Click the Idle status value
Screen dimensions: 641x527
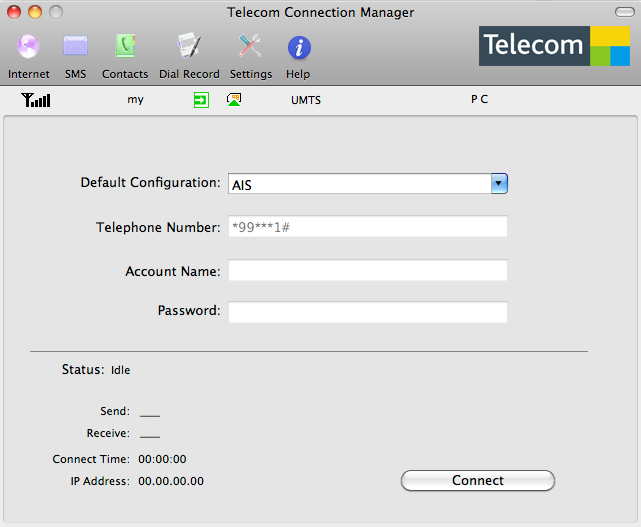[121, 370]
